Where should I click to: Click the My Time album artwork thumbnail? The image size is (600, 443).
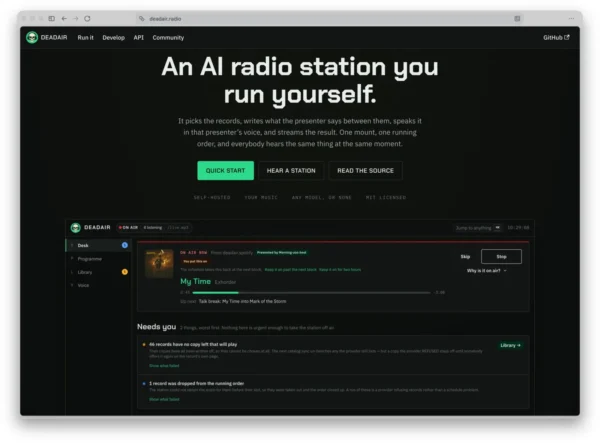point(159,264)
